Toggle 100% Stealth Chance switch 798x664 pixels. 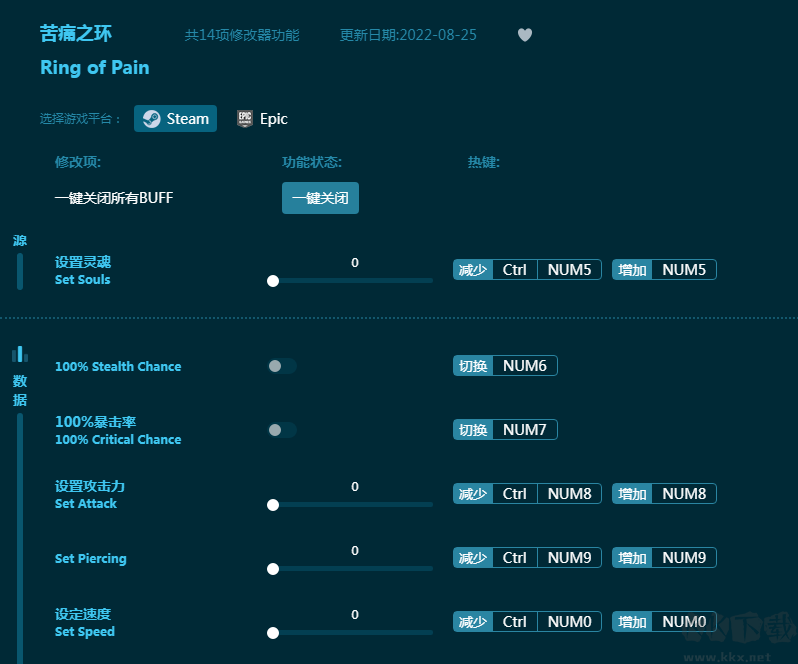pos(282,366)
